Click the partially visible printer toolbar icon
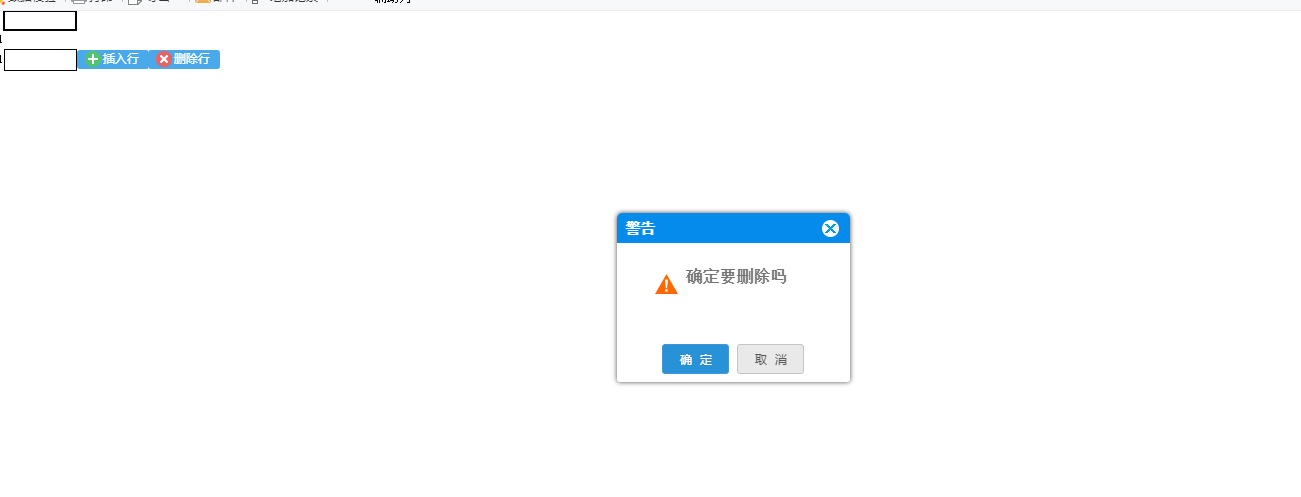This screenshot has width=1301, height=497. pyautogui.click(x=79, y=2)
